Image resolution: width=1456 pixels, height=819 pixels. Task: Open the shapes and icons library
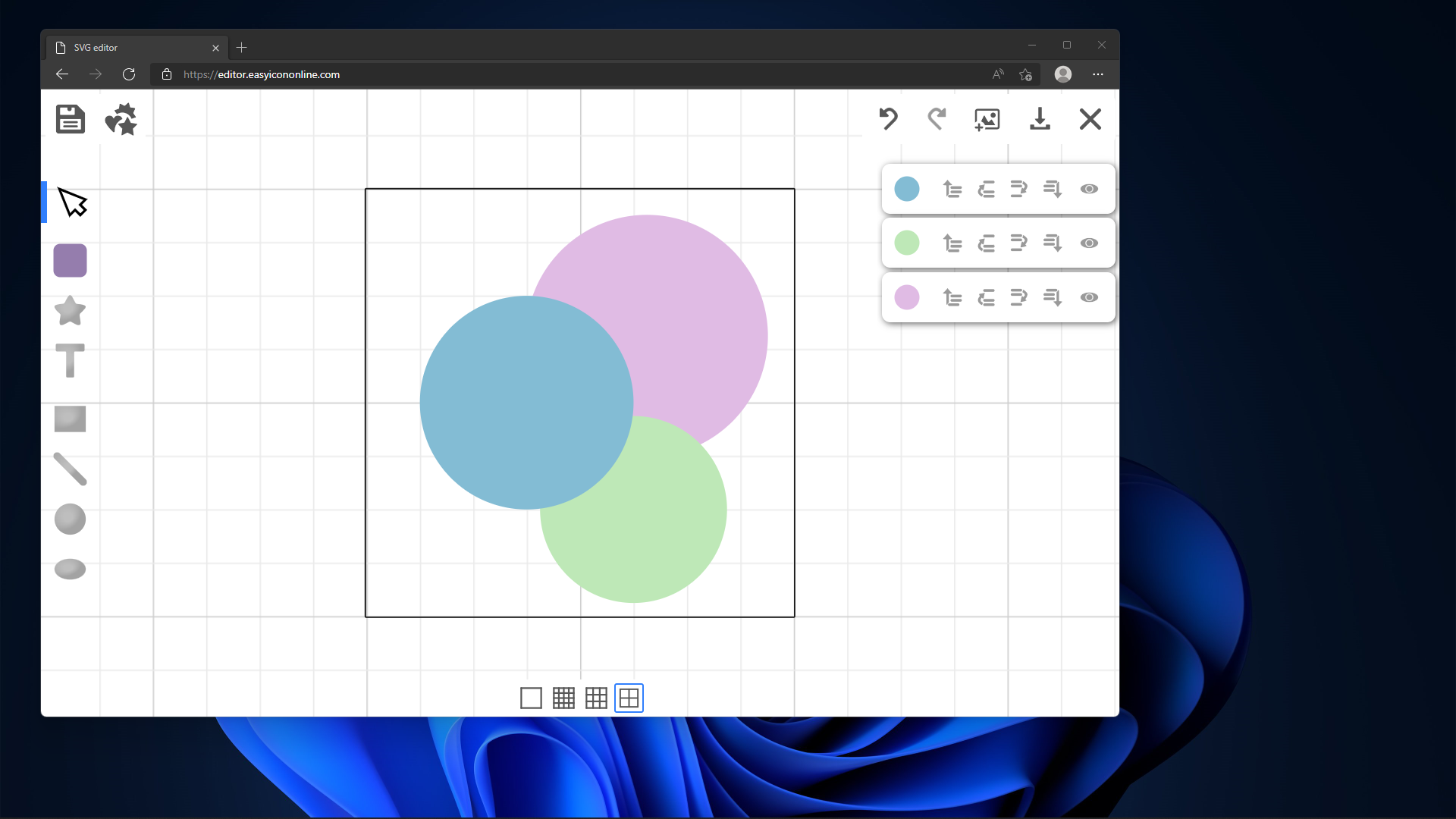(x=121, y=119)
